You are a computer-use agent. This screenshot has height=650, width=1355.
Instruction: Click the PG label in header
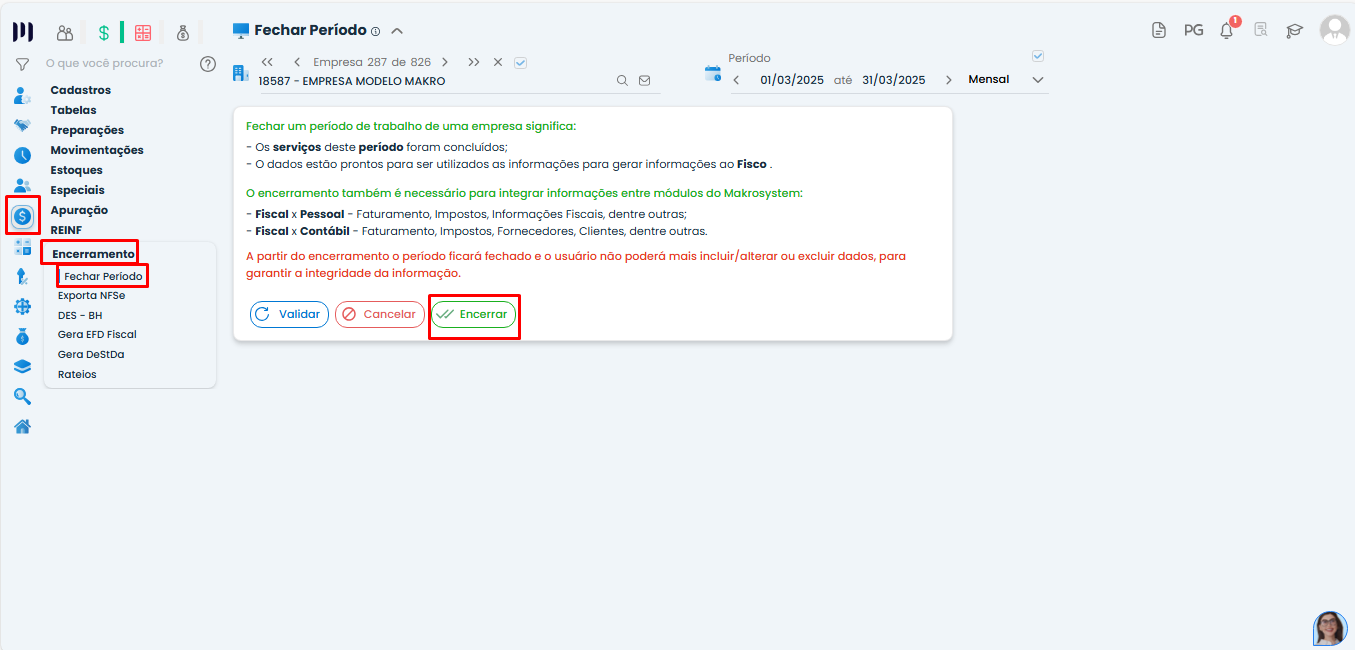pos(1193,30)
